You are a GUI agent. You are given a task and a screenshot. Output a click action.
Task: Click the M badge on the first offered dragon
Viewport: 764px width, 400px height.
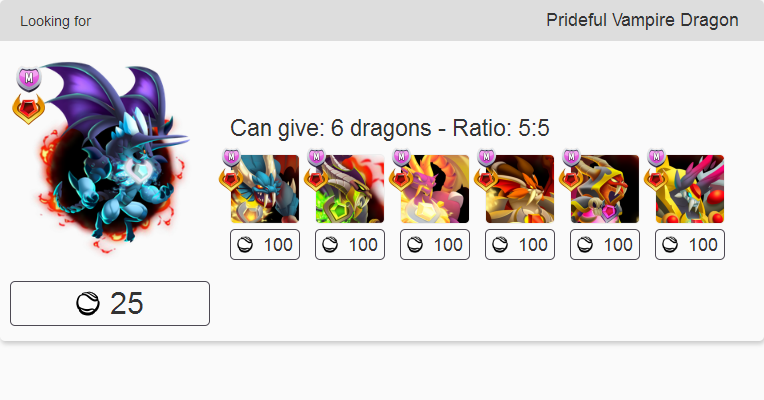(231, 157)
